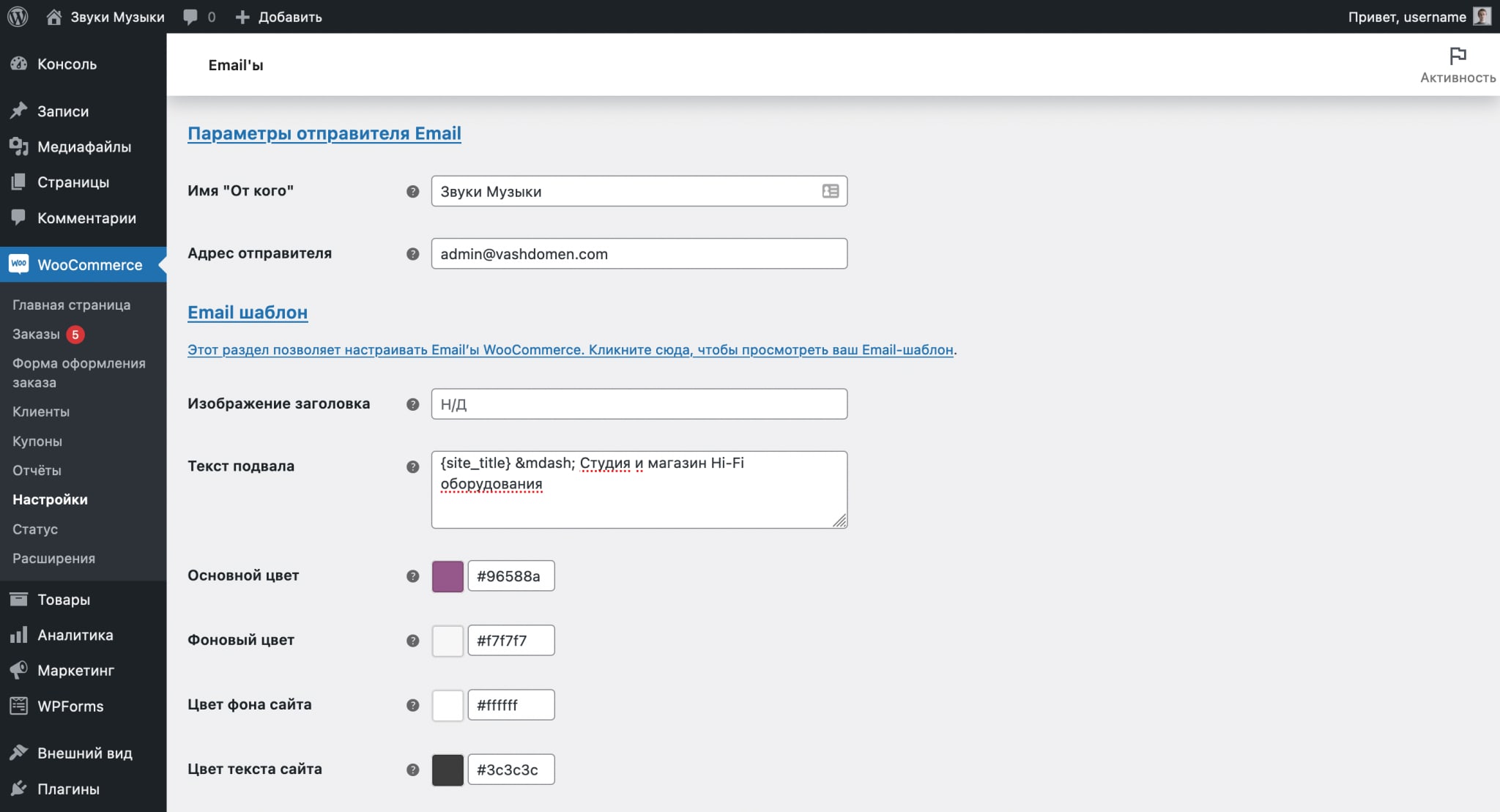
Task: Click the Заказы red count badge 5
Action: (x=75, y=335)
